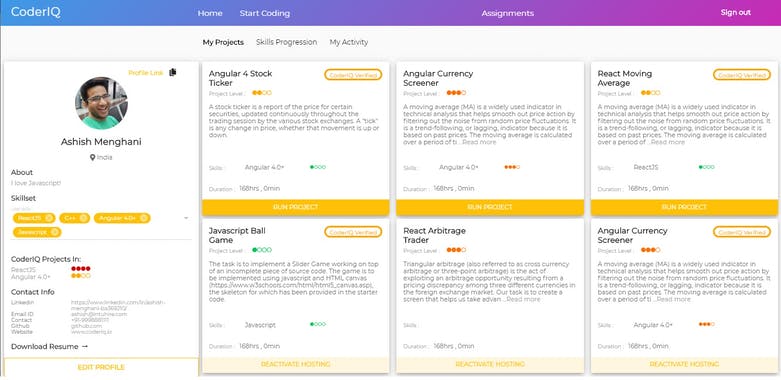Remove the ReactJS skill chip

(x=49, y=218)
